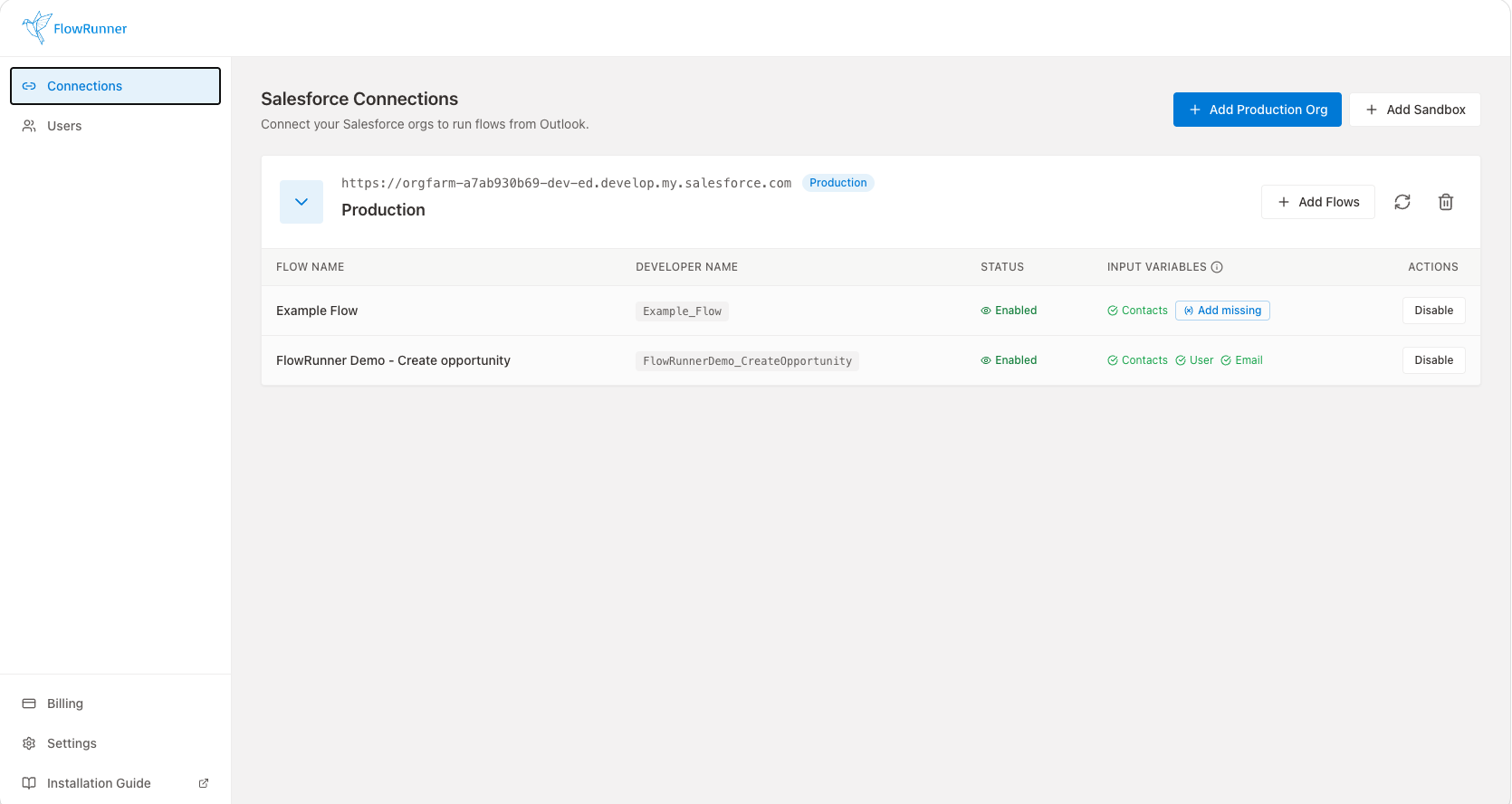
Task: Disable the Example Flow
Action: pyautogui.click(x=1434, y=311)
